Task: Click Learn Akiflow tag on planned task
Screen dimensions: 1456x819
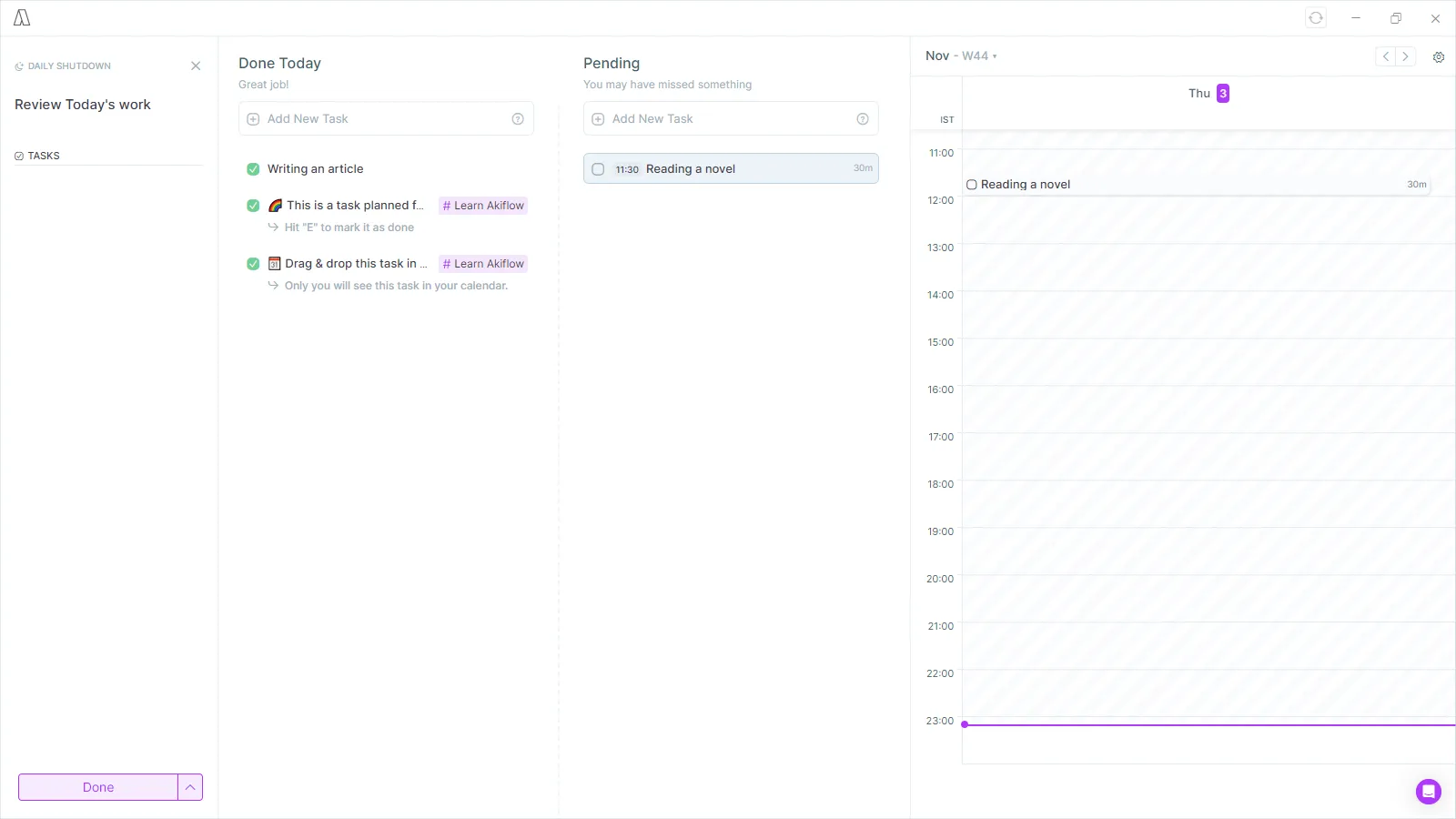Action: tap(483, 206)
